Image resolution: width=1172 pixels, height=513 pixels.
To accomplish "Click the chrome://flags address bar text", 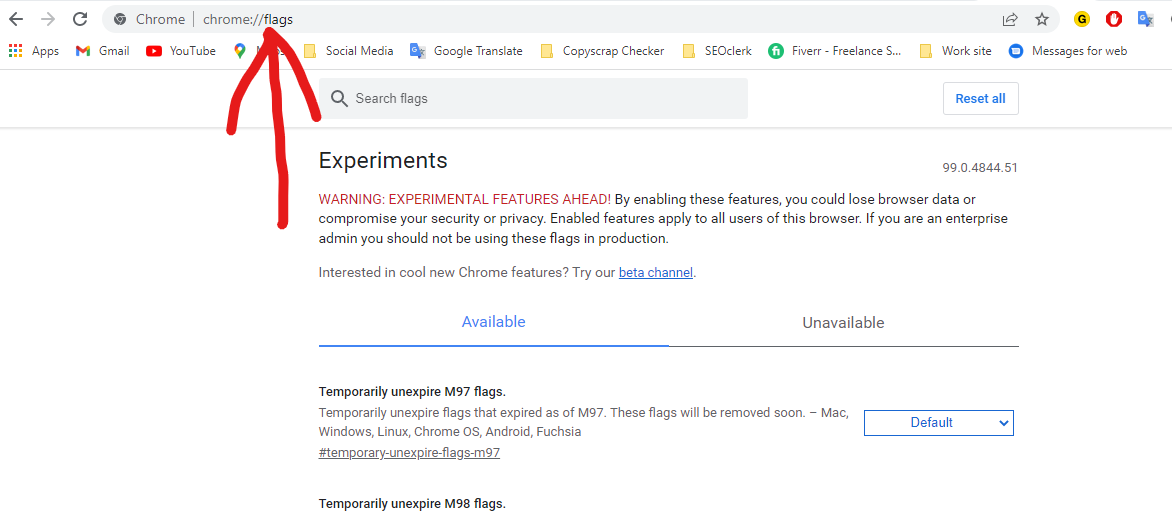I will pyautogui.click(x=248, y=19).
